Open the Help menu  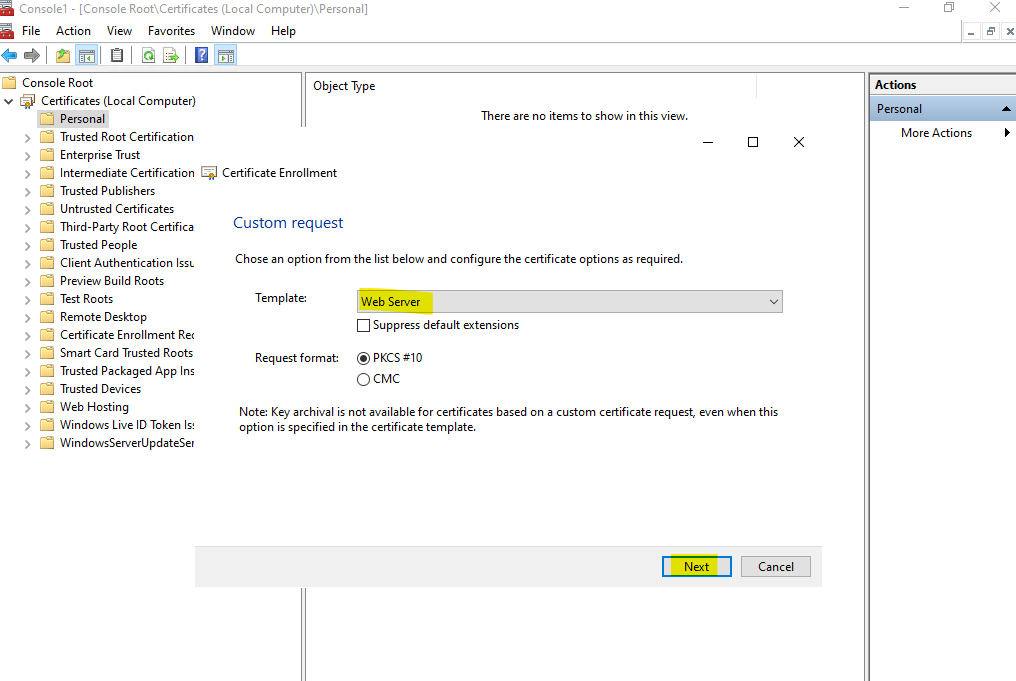point(283,31)
